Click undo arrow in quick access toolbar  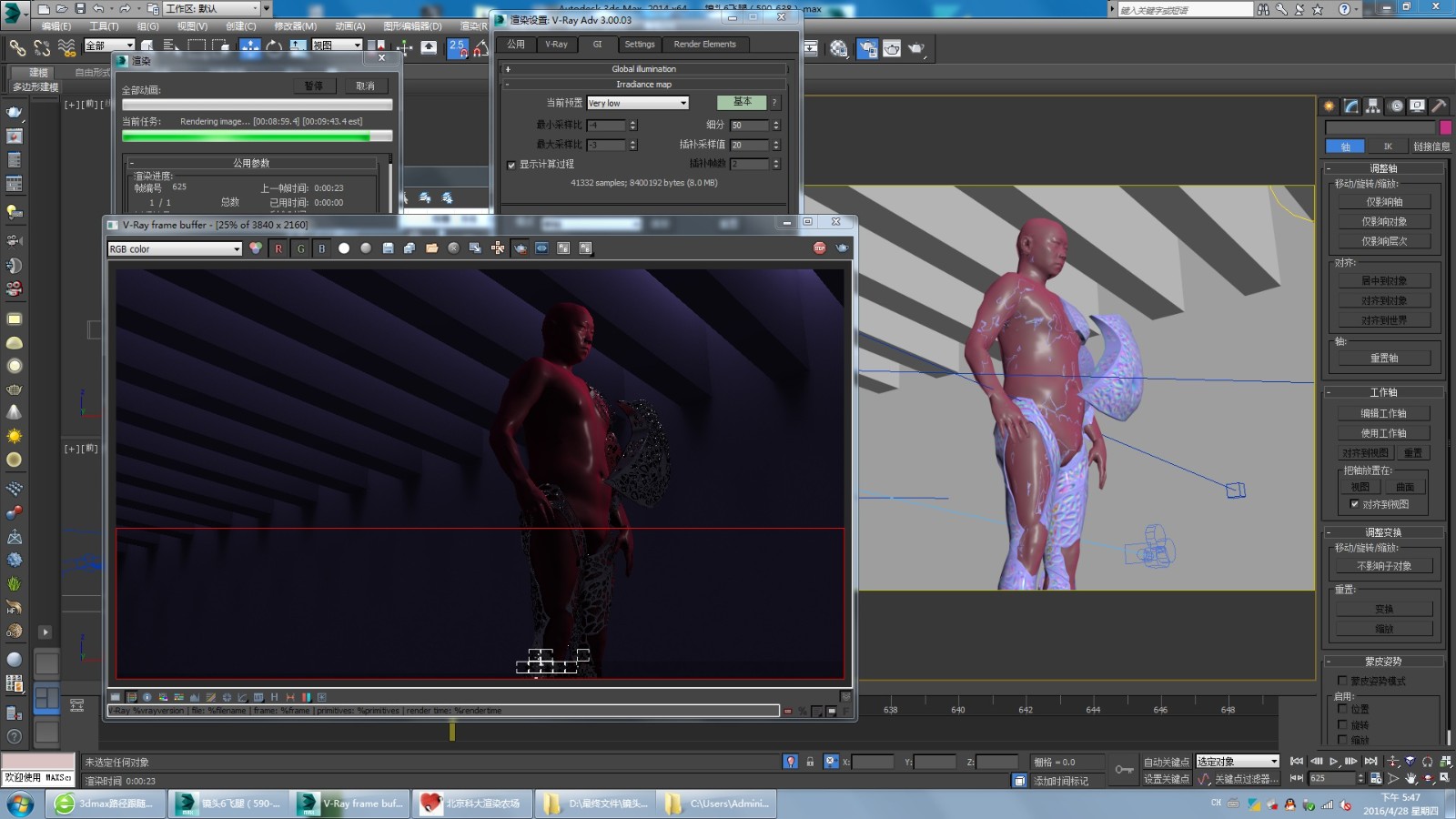(x=98, y=8)
